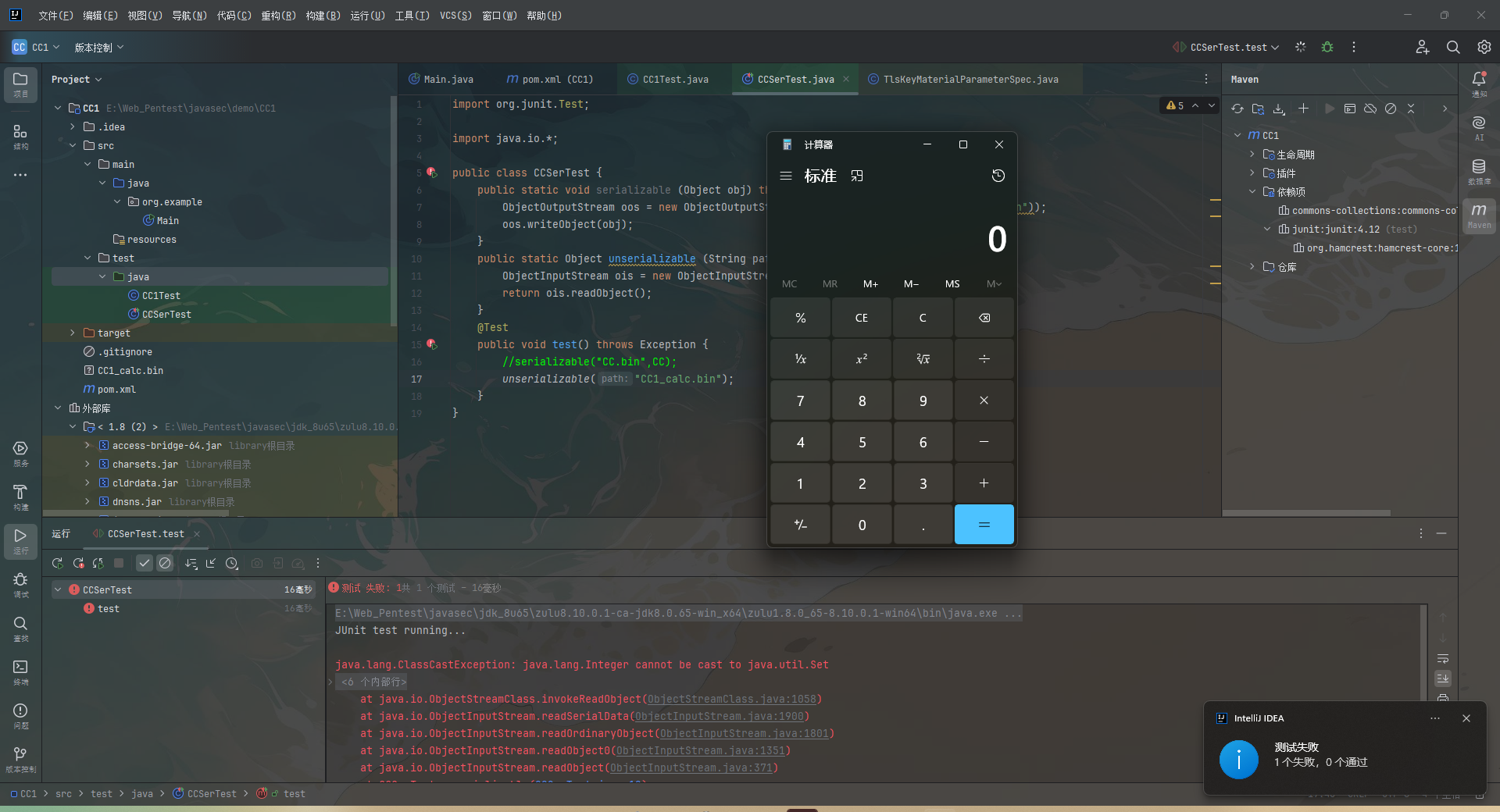The image size is (1500, 812).
Task: Switch to CC1Test.java tab
Action: (x=668, y=79)
